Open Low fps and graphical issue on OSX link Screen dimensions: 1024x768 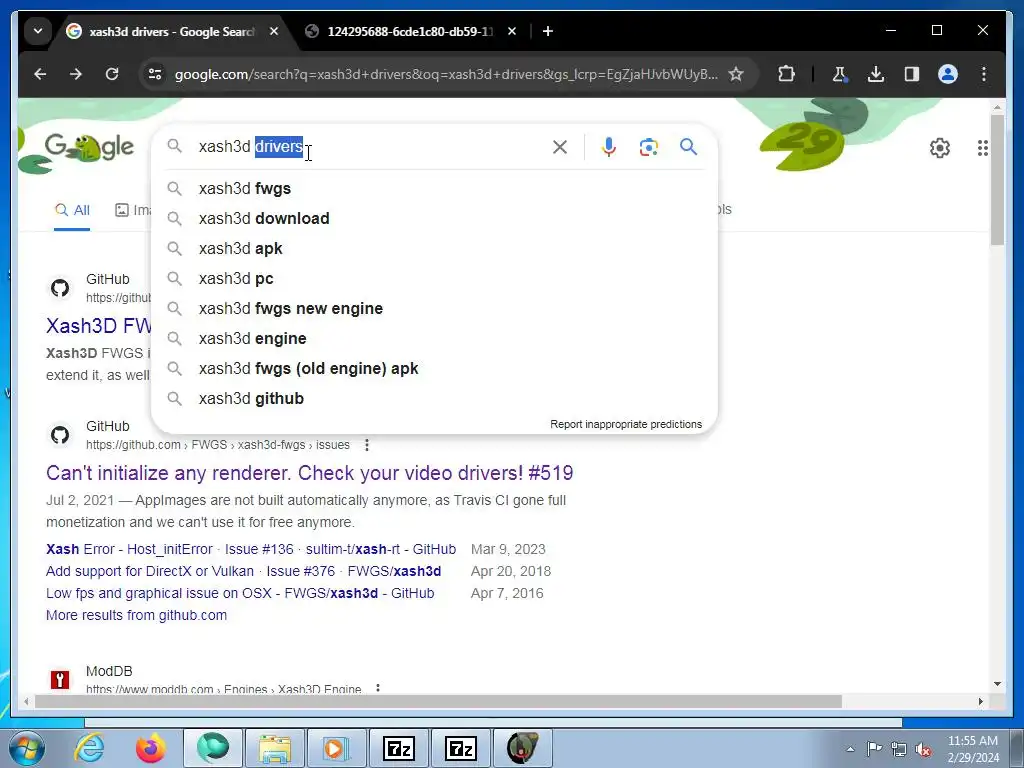240,594
